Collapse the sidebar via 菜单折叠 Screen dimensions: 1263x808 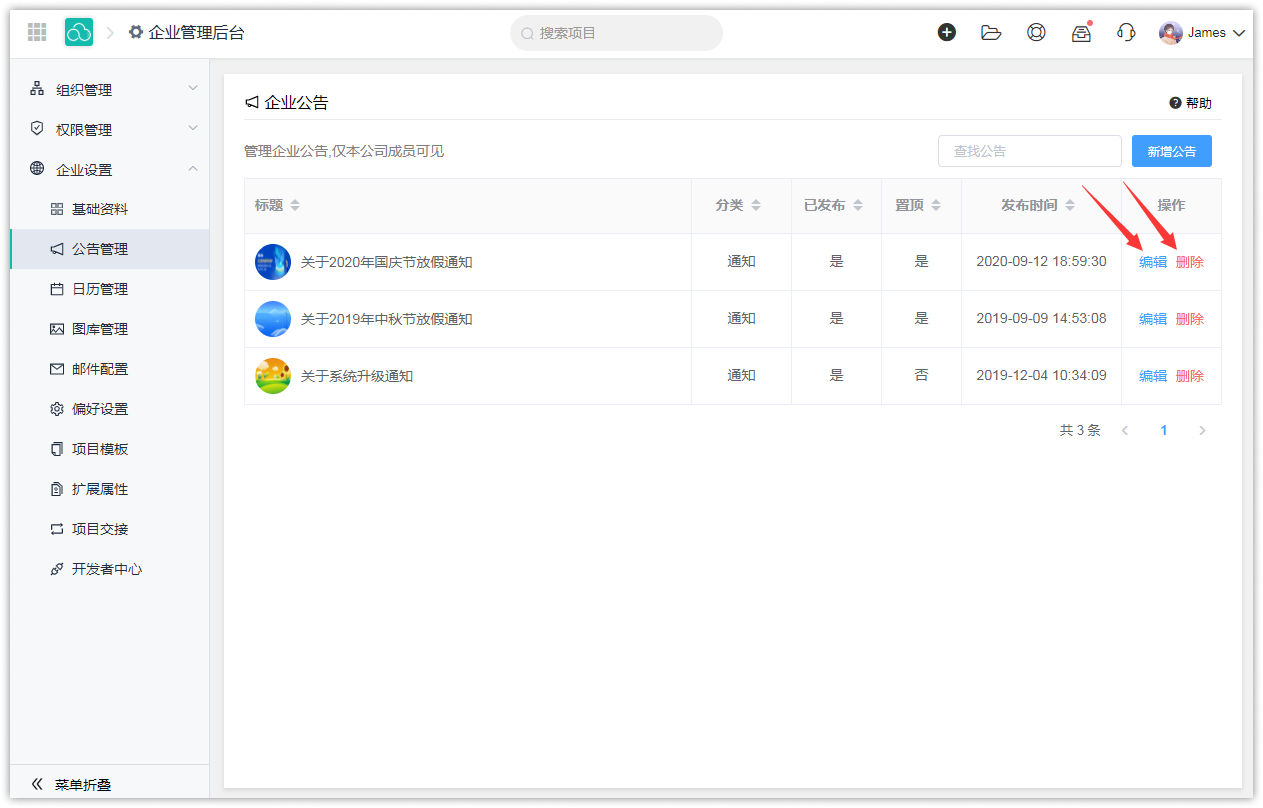point(72,784)
